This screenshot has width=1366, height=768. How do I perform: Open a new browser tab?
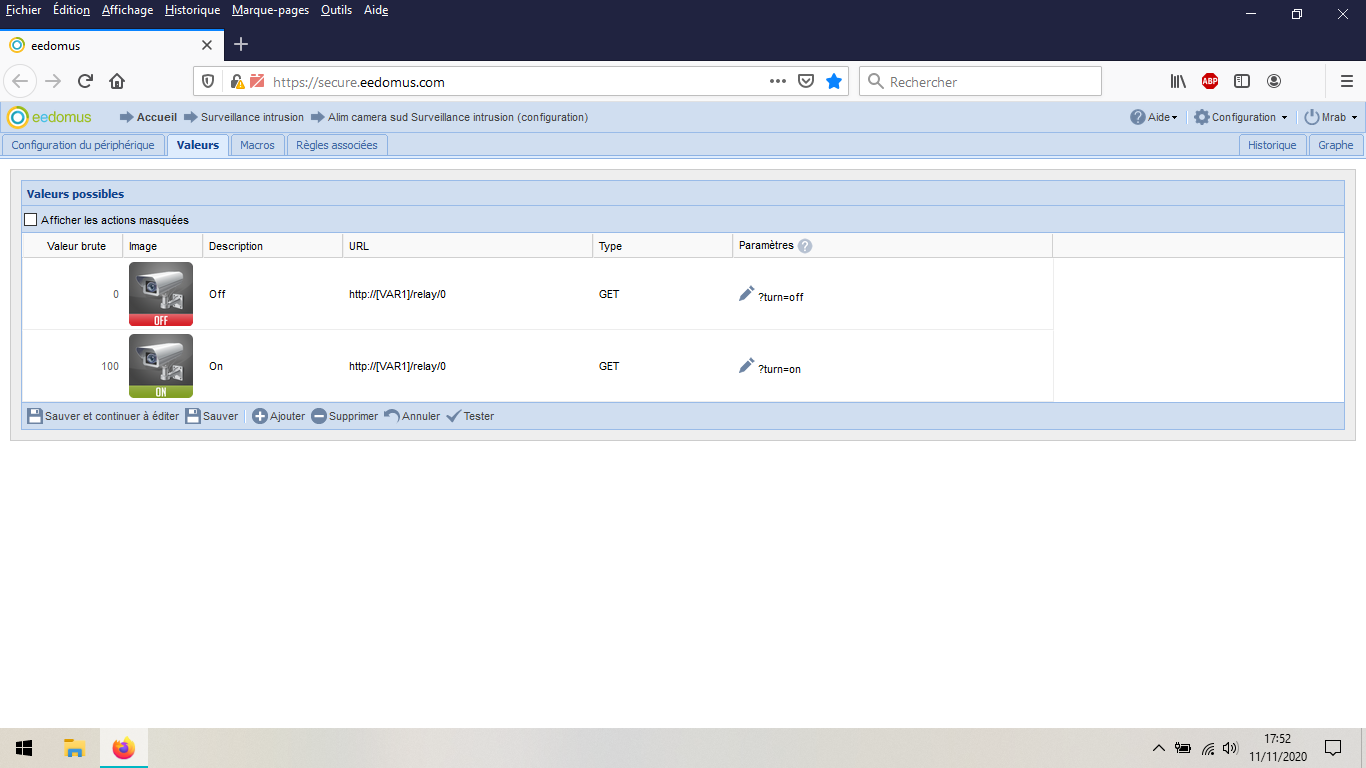[x=241, y=45]
